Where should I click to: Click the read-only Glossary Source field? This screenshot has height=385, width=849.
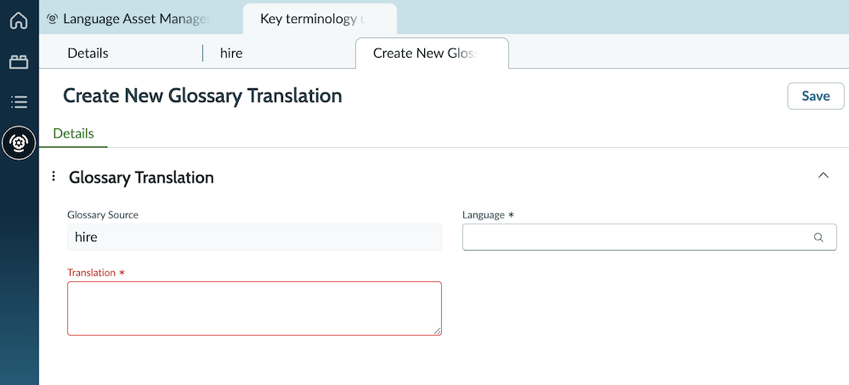pyautogui.click(x=254, y=237)
